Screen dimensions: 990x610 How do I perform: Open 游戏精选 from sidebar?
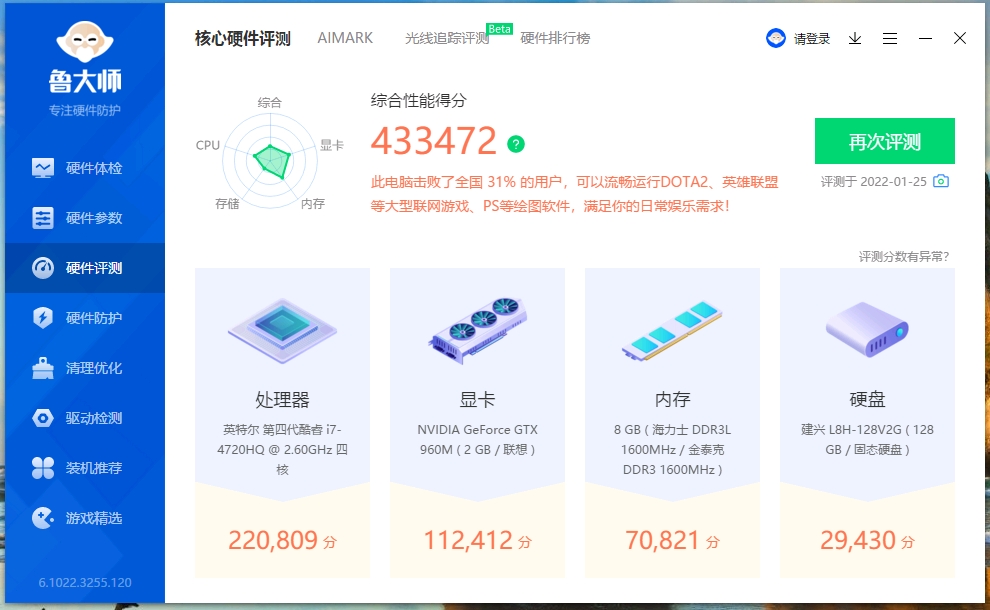(85, 518)
